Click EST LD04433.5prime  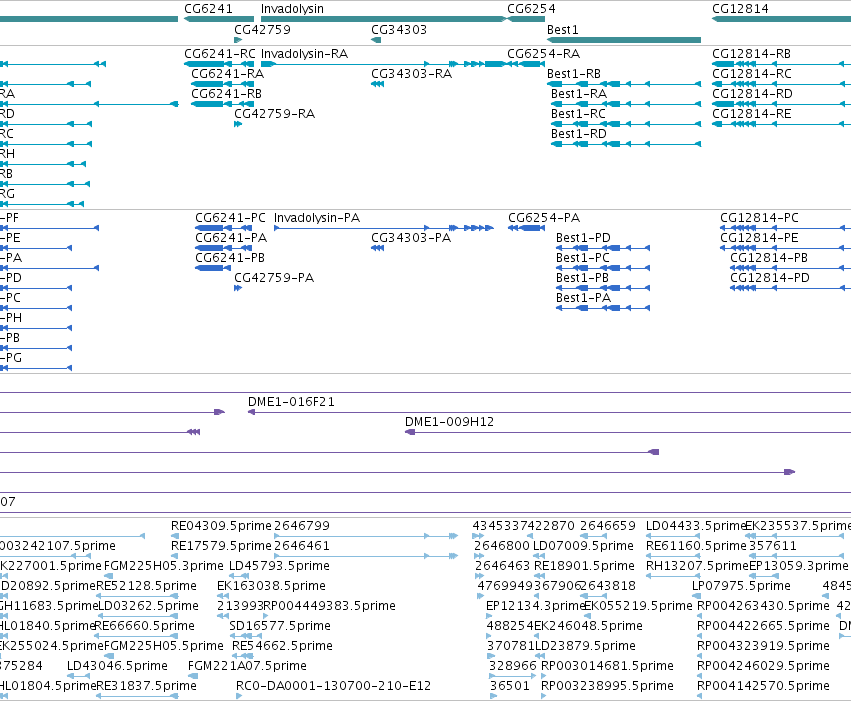(x=696, y=526)
